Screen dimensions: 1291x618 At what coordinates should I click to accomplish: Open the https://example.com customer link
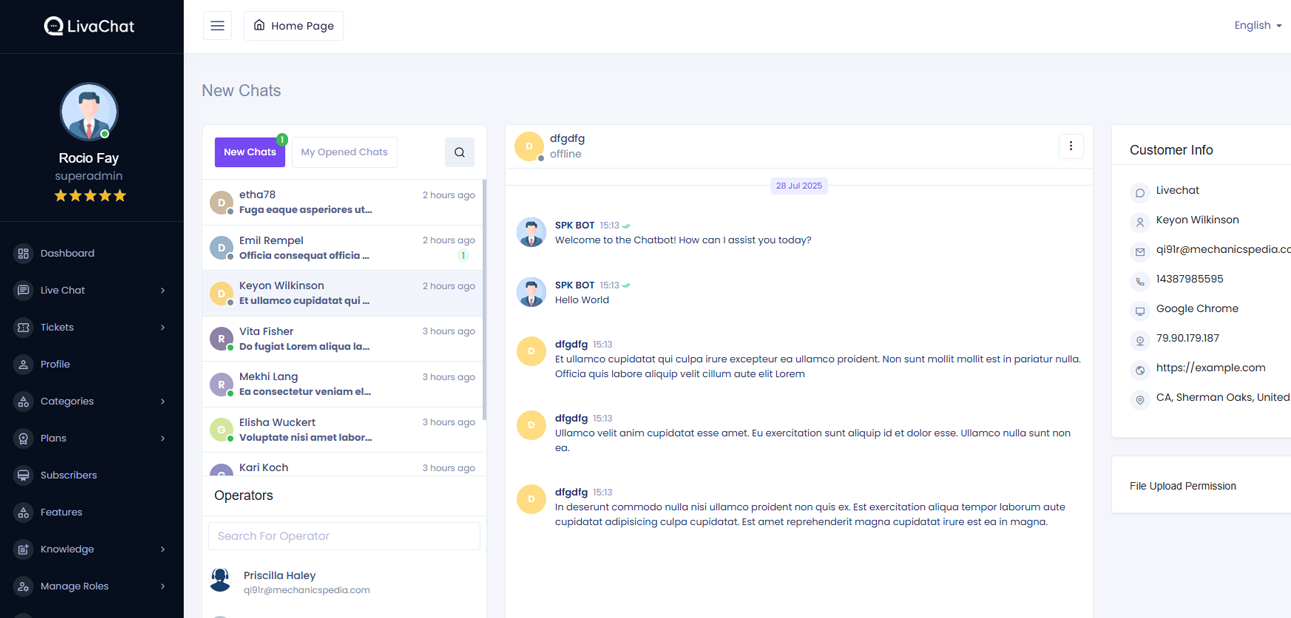(1210, 368)
